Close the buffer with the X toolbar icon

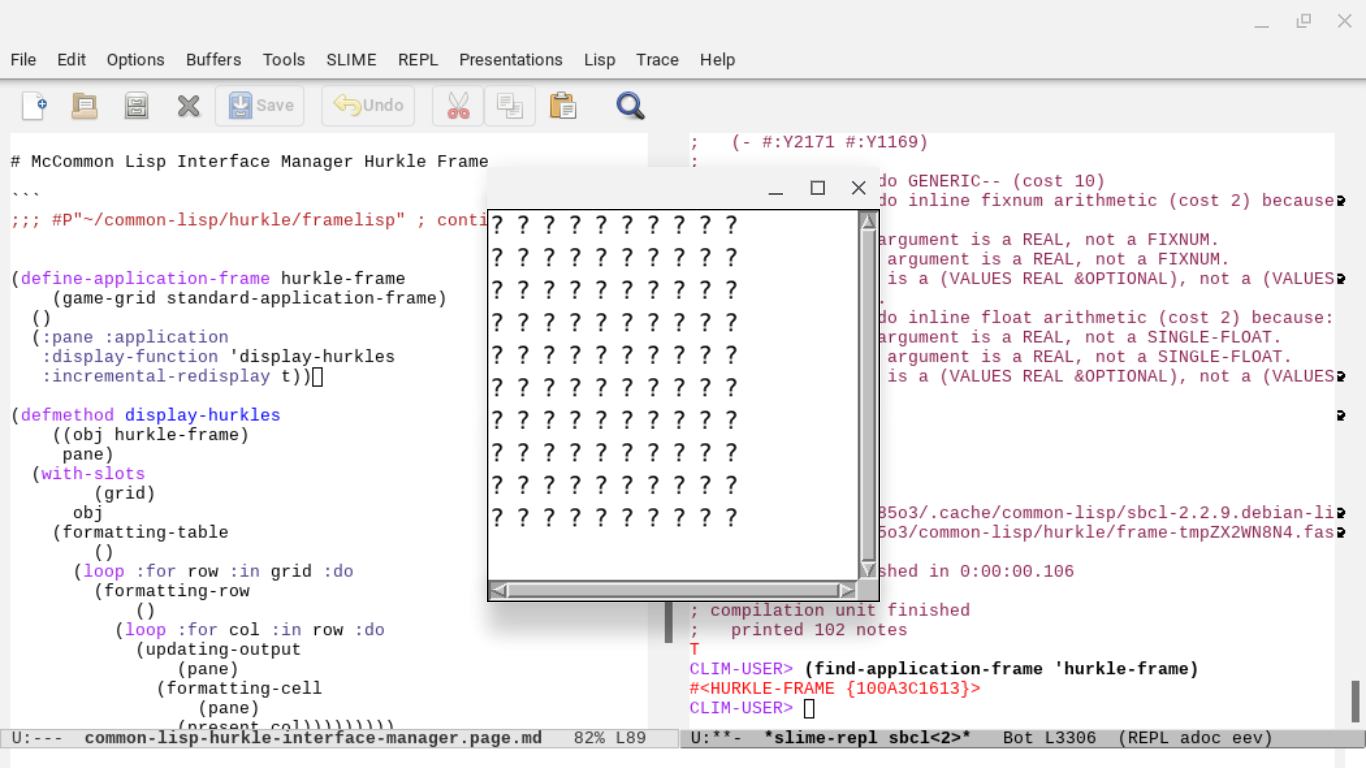tap(189, 106)
